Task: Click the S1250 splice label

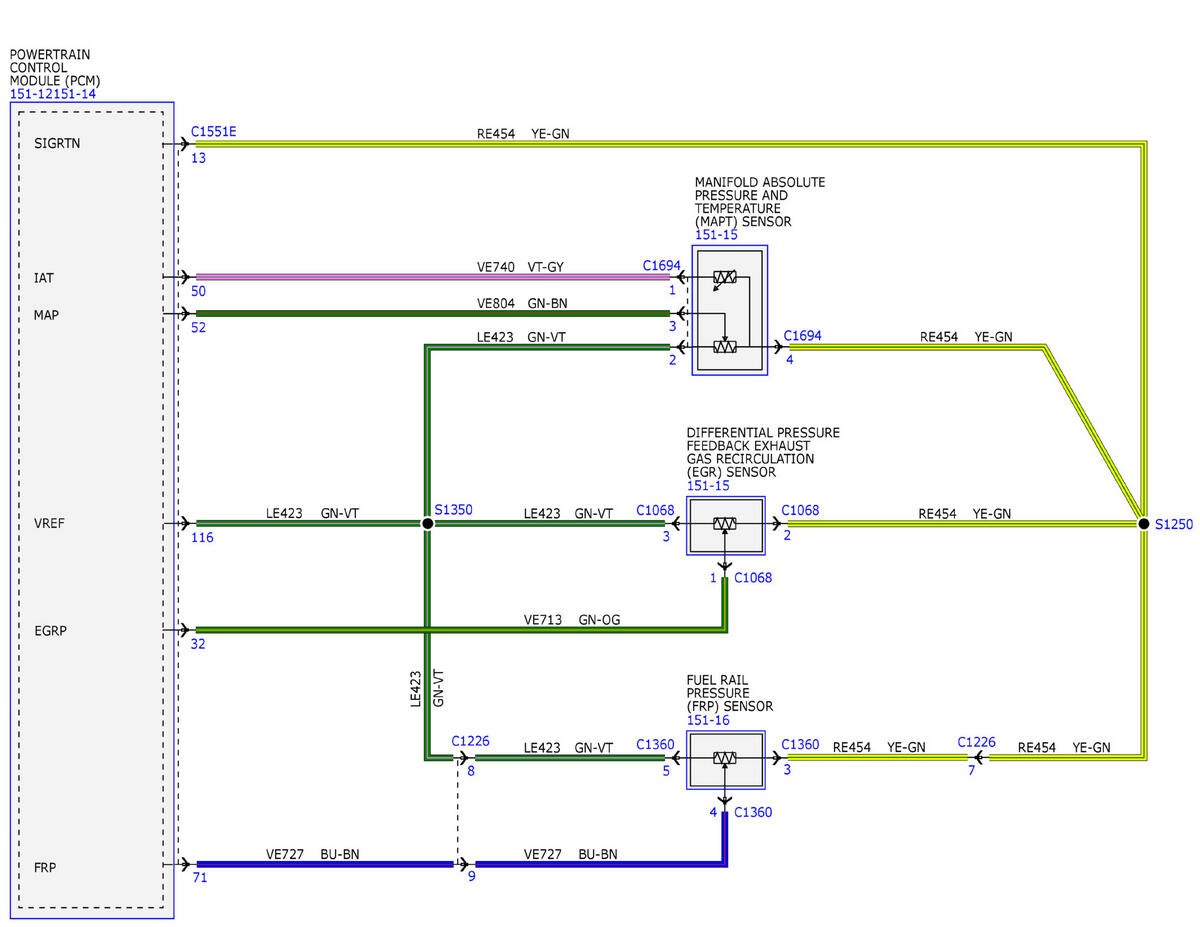Action: 1174,524
